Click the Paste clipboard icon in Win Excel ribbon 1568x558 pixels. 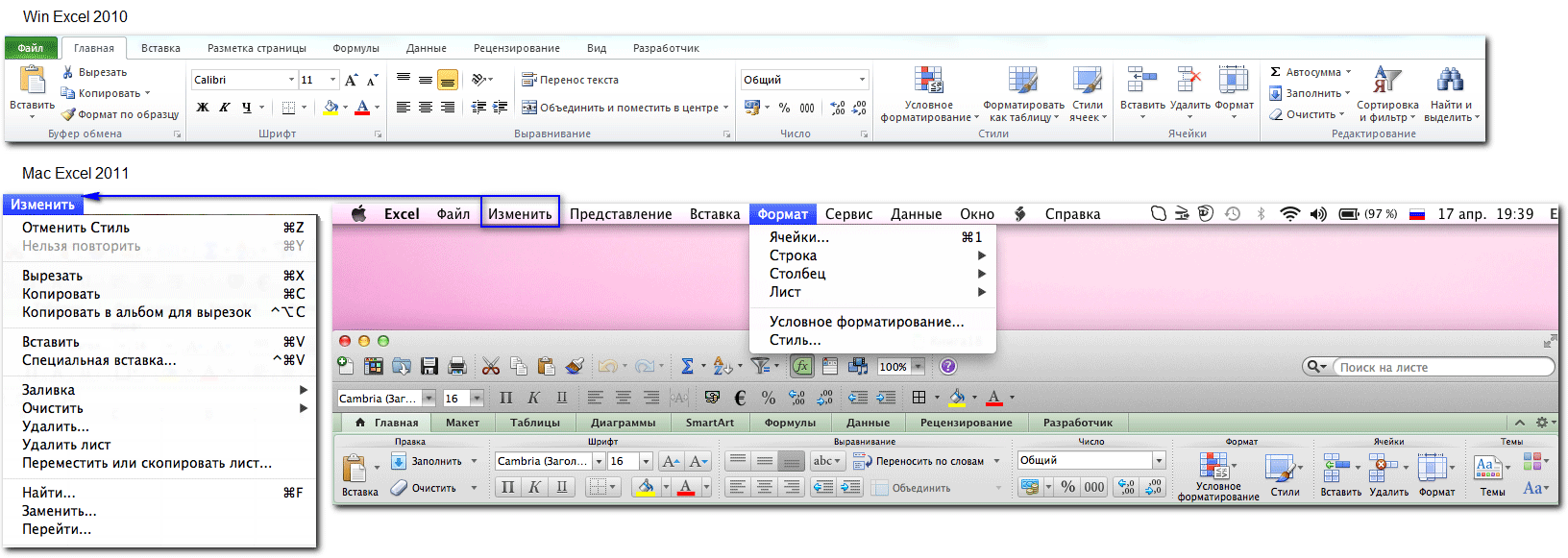[32, 79]
